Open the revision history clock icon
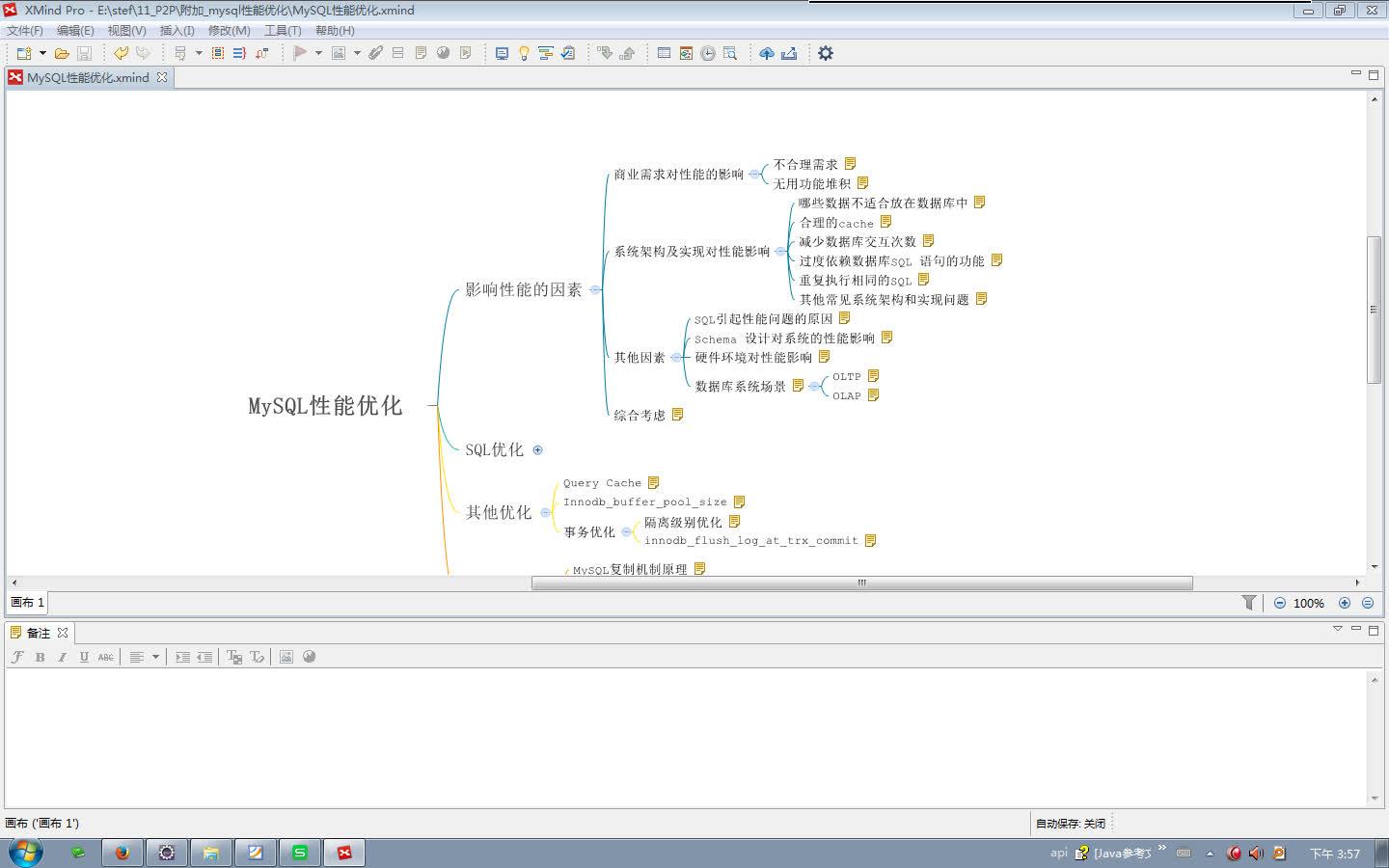 coord(708,53)
